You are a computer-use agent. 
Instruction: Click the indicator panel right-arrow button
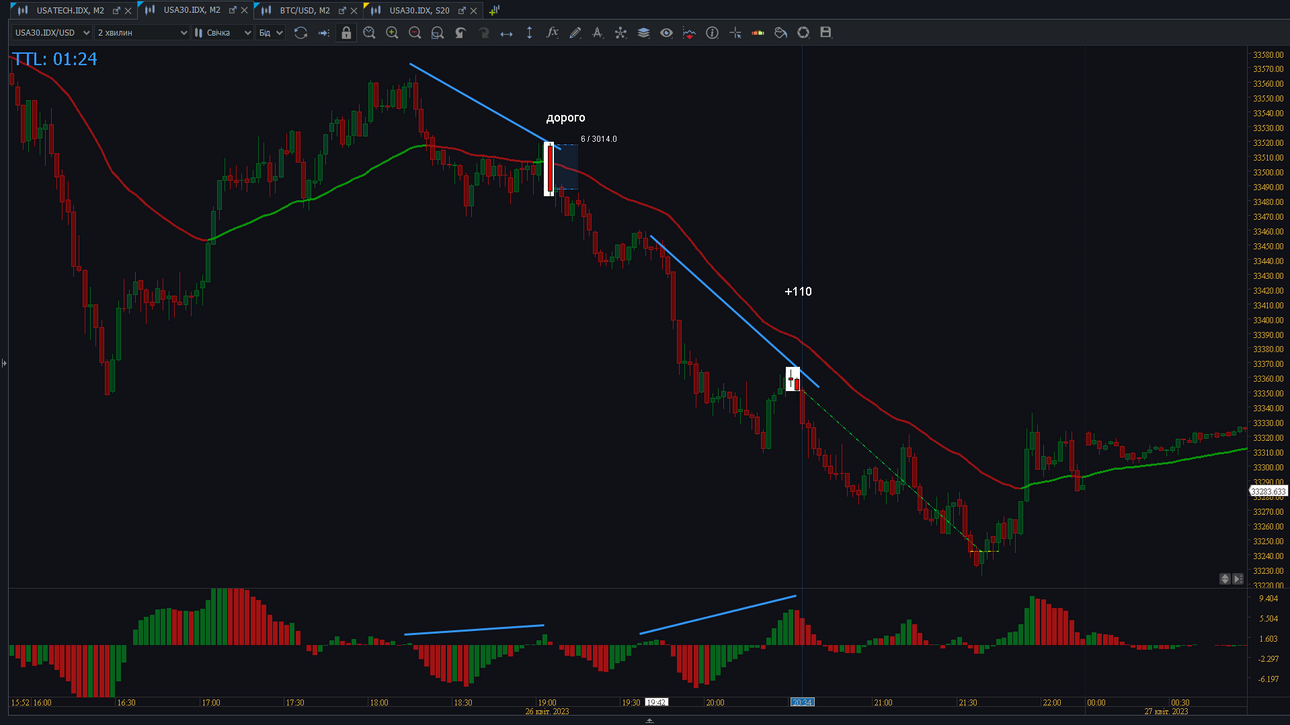click(x=1238, y=579)
